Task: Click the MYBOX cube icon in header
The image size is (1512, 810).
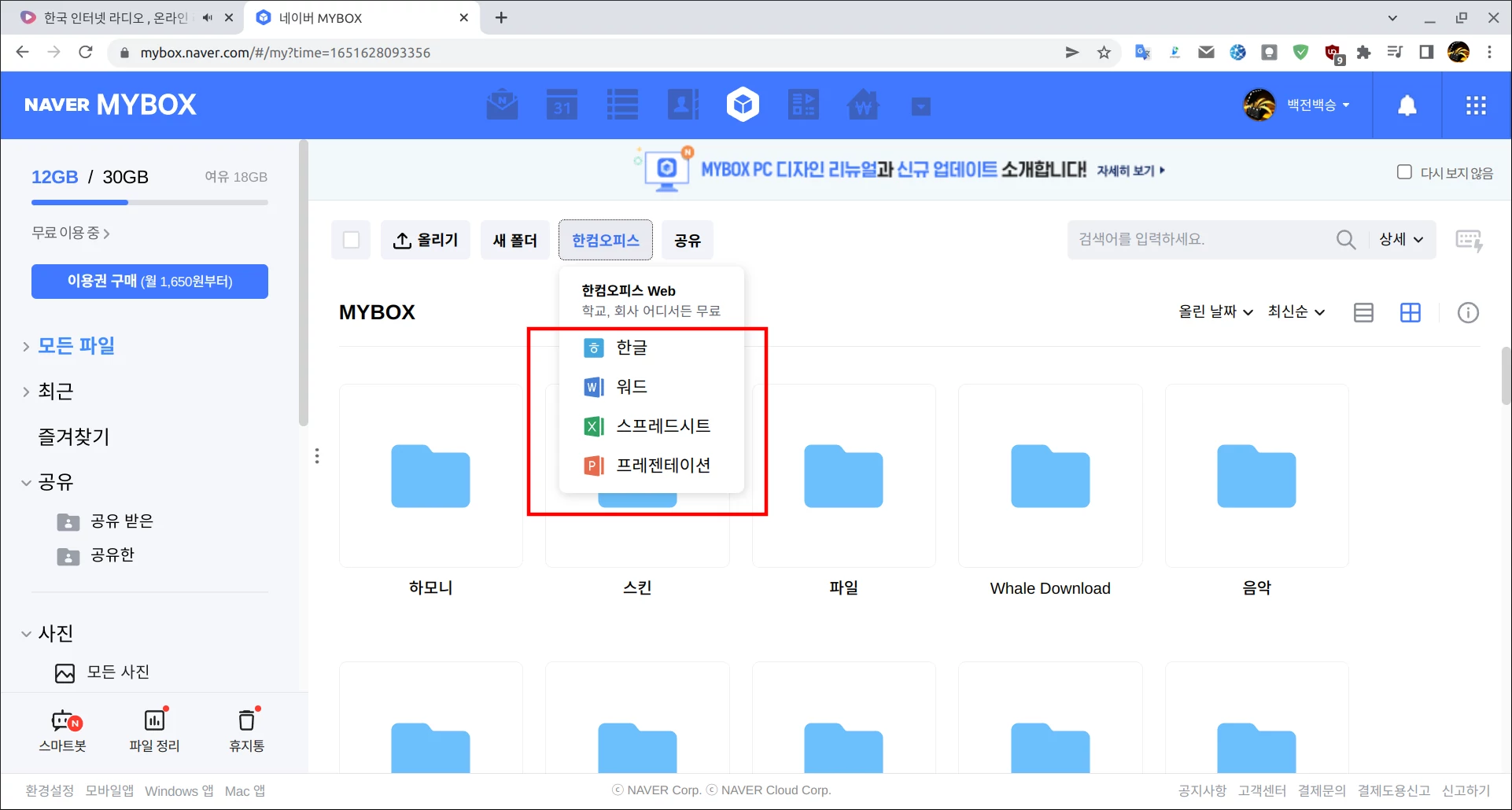Action: click(743, 105)
